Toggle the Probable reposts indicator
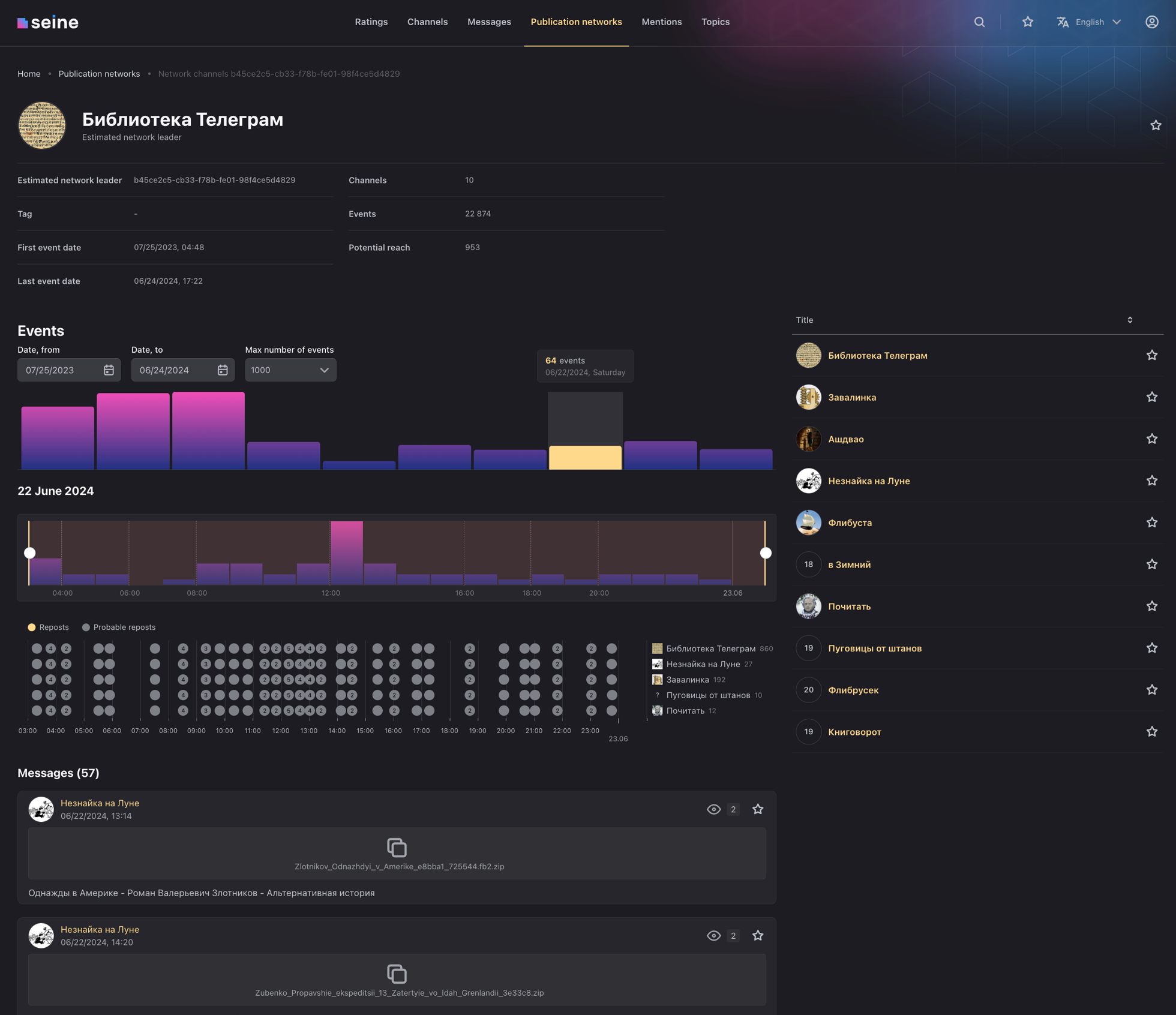The height and width of the screenshot is (1015, 1176). tap(86, 627)
